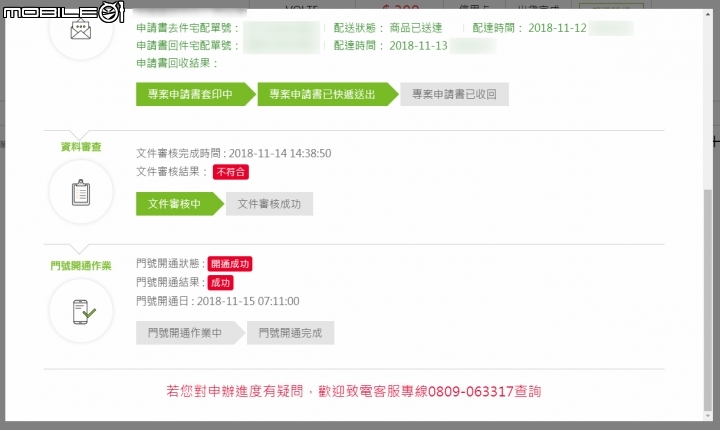The height and width of the screenshot is (430, 720).
Task: Click the 專案申請書已收回 step
Action: [453, 95]
